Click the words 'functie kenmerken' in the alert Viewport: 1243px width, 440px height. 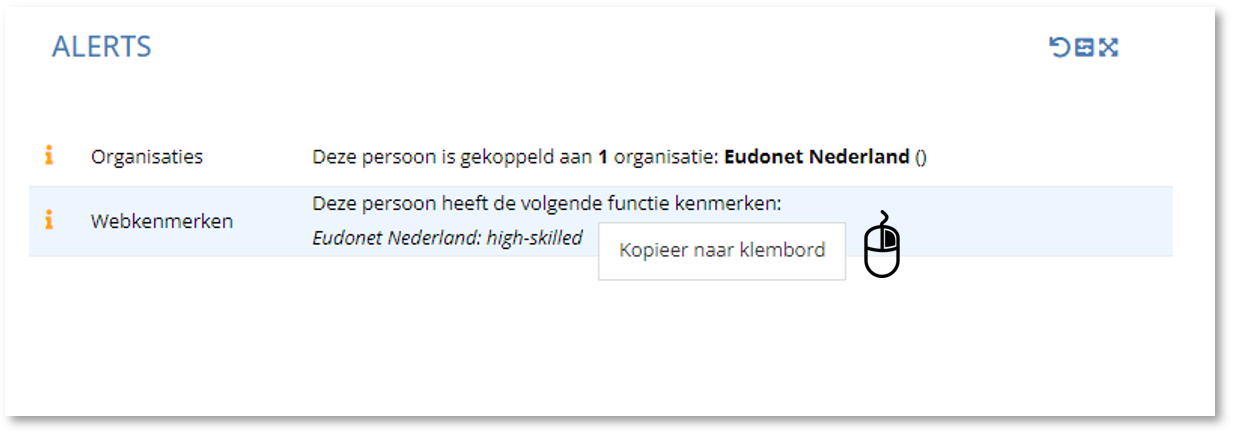click(x=694, y=204)
